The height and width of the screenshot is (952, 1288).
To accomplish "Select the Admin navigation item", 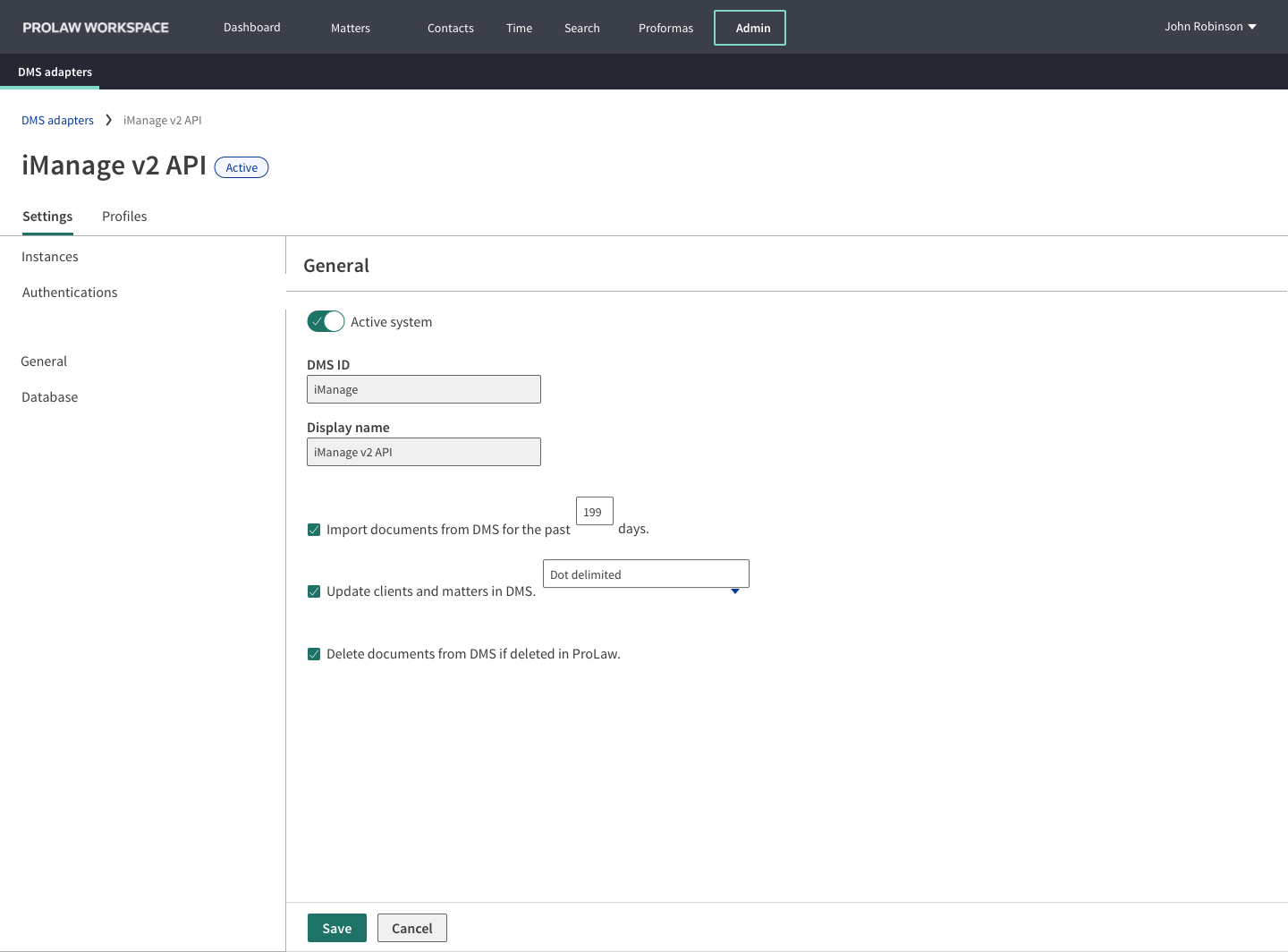I will [x=750, y=28].
